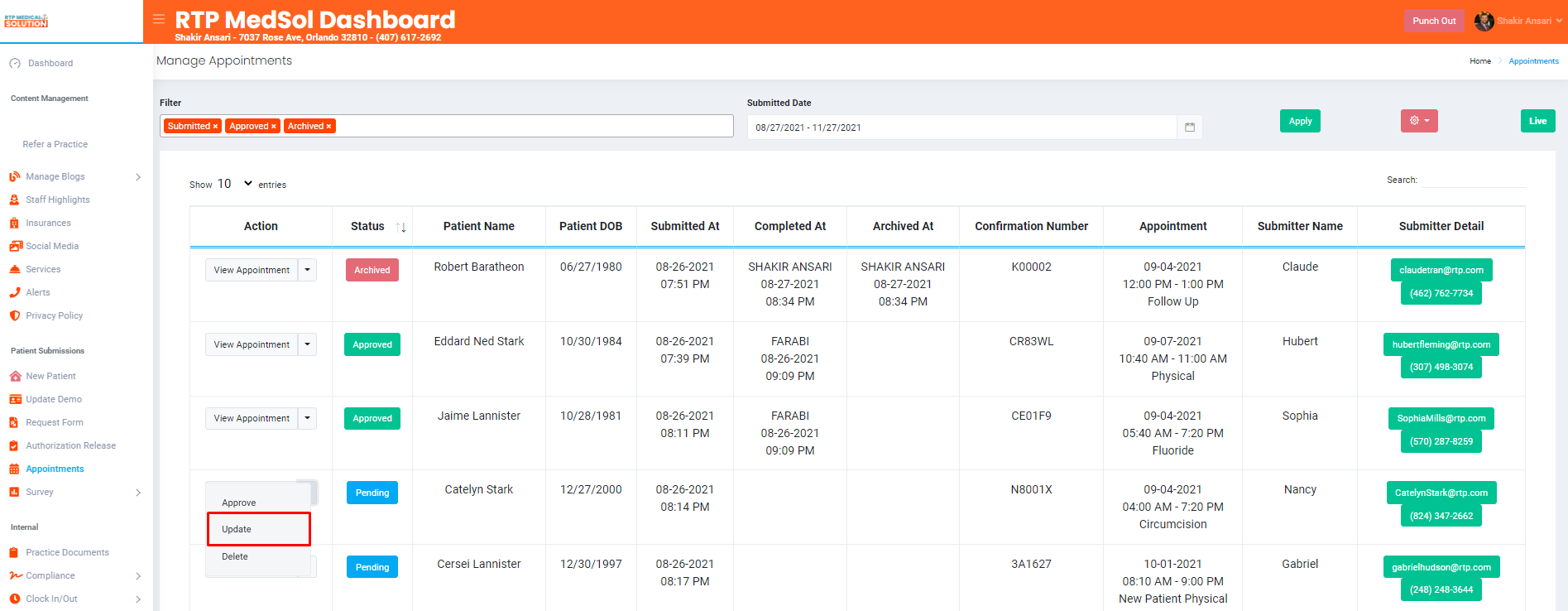Viewport: 1568px width, 611px height.
Task: Focus the table Search field
Action: (x=1474, y=180)
